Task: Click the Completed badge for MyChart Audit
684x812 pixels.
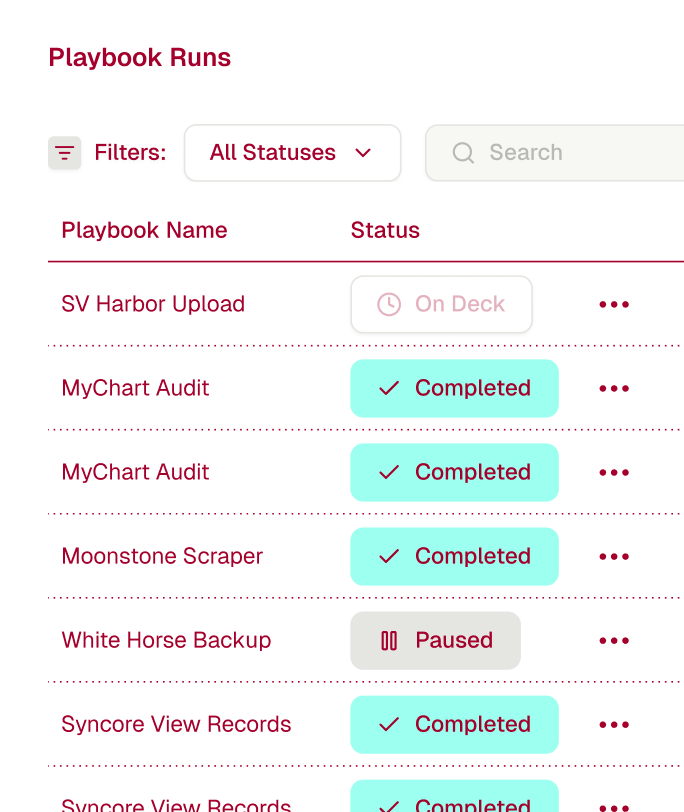Action: point(454,388)
